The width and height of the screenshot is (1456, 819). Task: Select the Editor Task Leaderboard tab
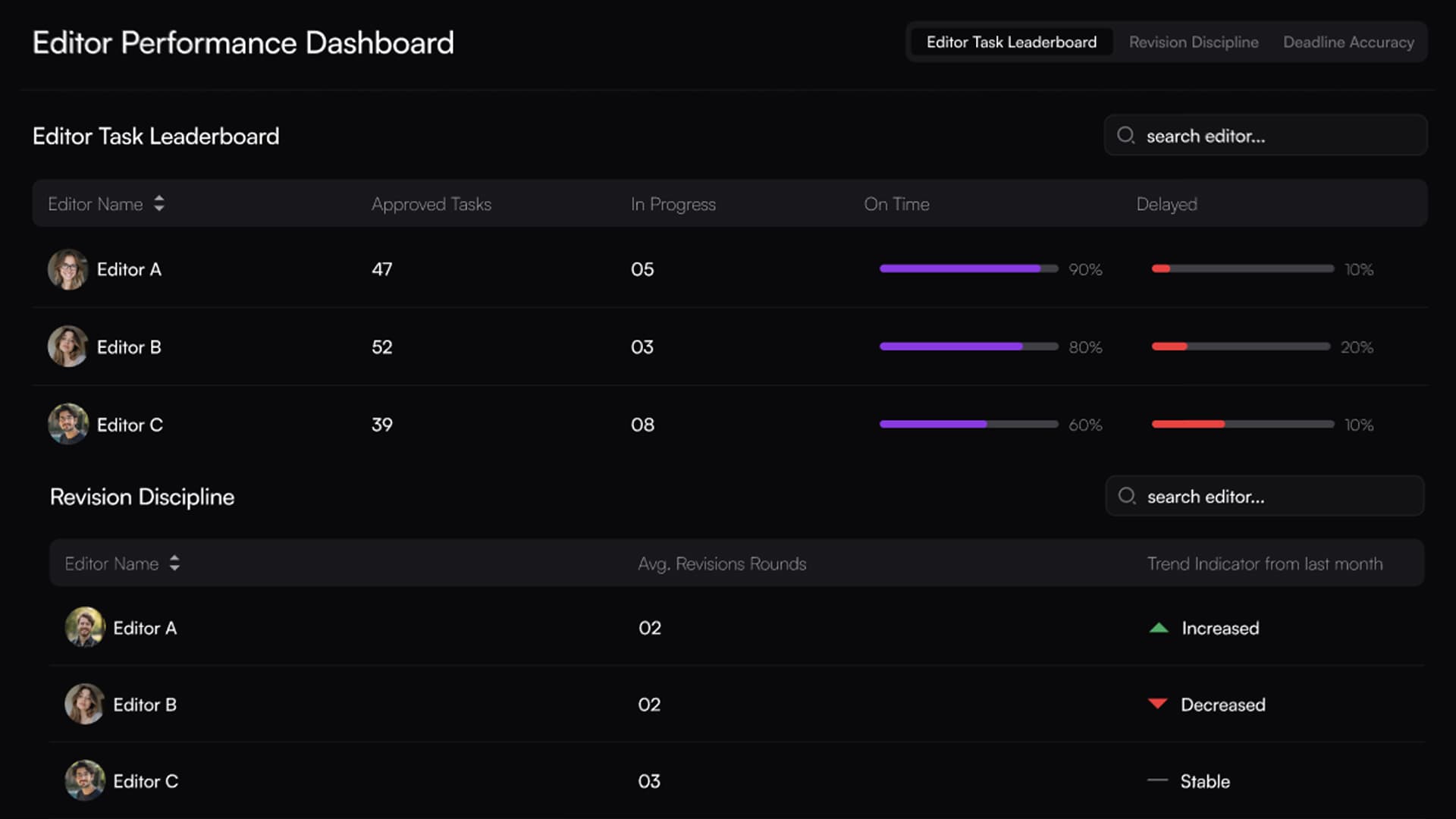[1010, 42]
